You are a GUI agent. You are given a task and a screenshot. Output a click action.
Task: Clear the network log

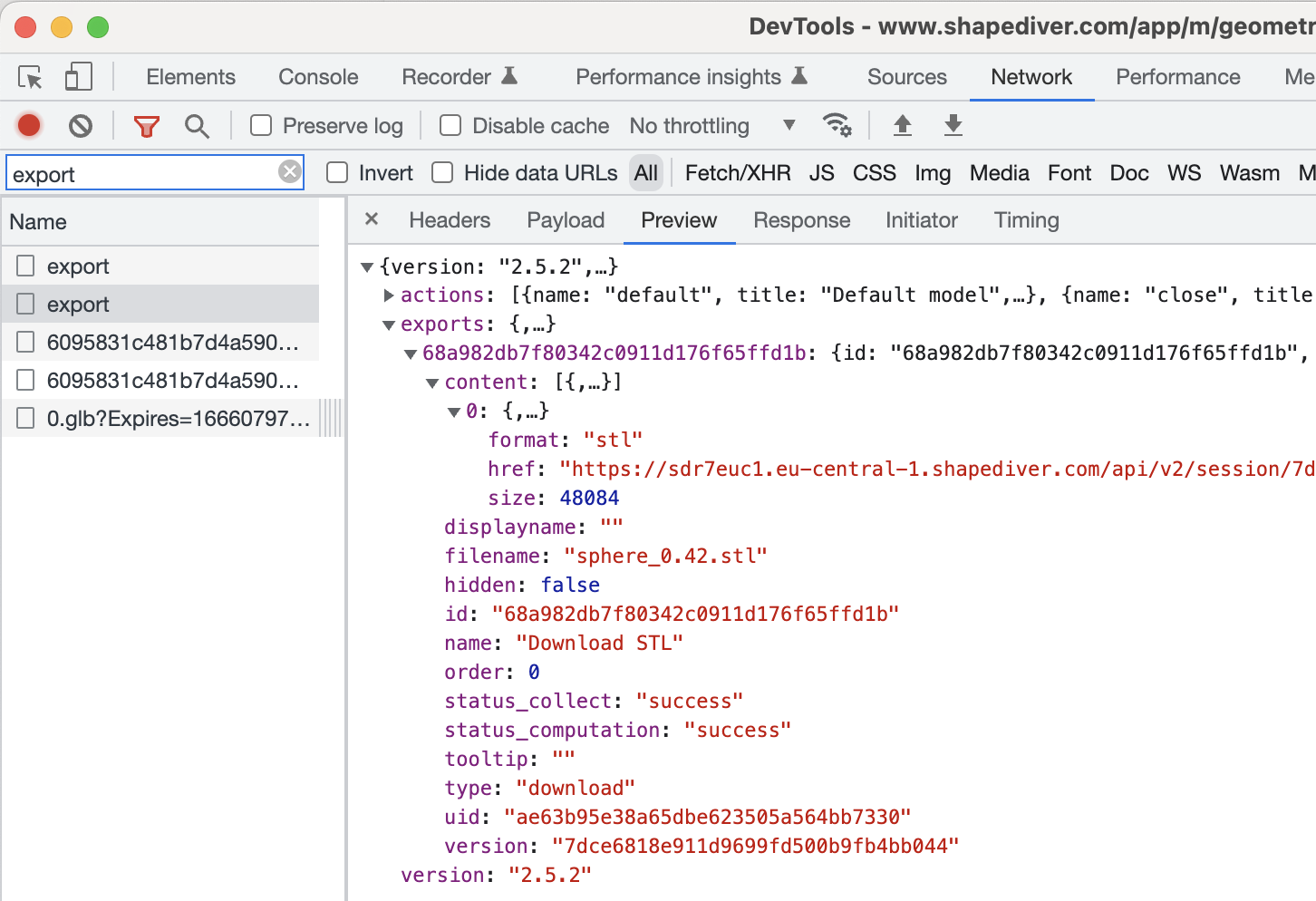81,125
